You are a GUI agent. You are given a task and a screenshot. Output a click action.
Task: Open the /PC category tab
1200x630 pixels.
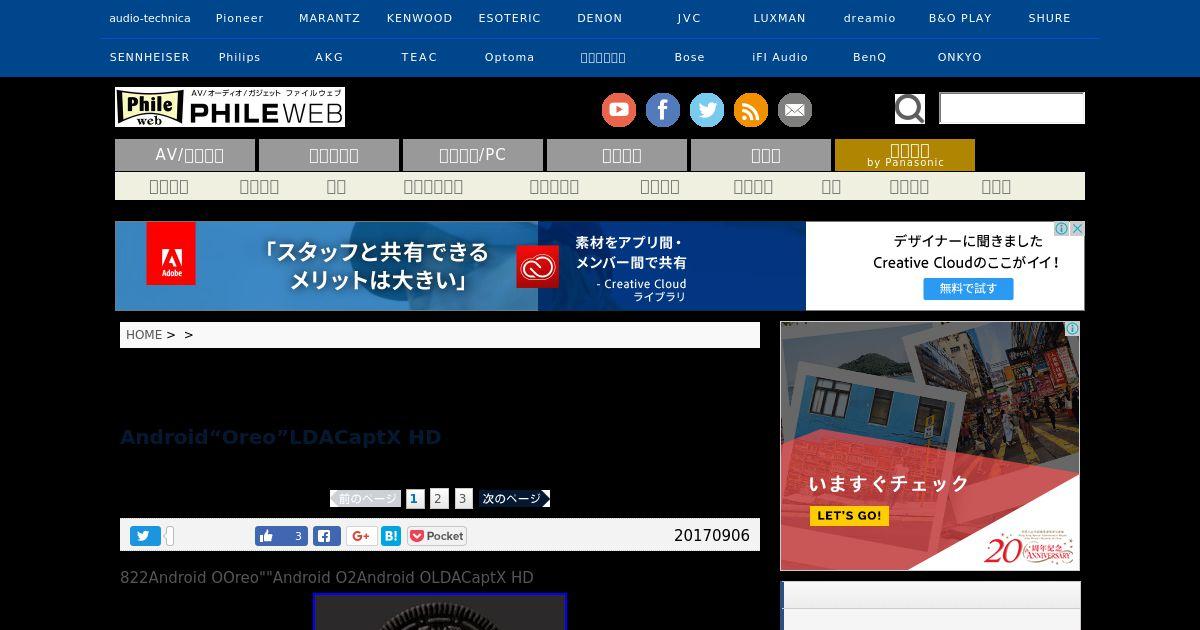point(473,155)
